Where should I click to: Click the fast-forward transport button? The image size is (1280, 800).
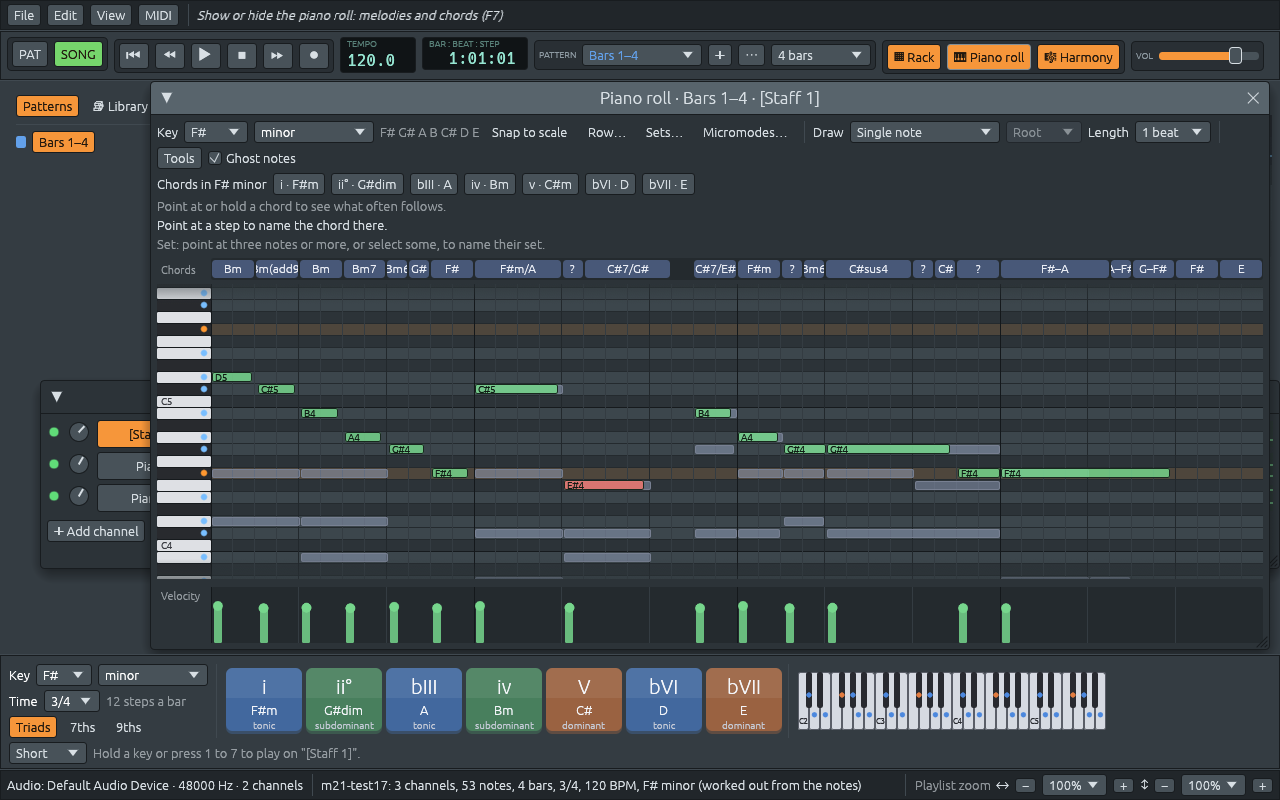[277, 55]
